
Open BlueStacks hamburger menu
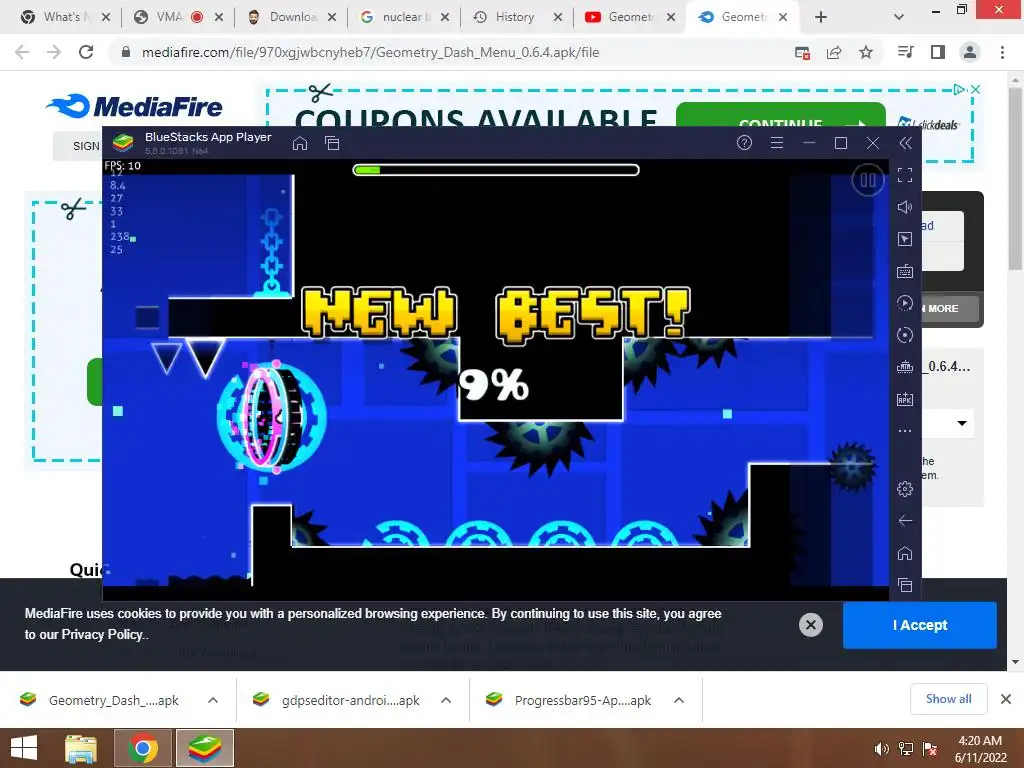click(776, 143)
